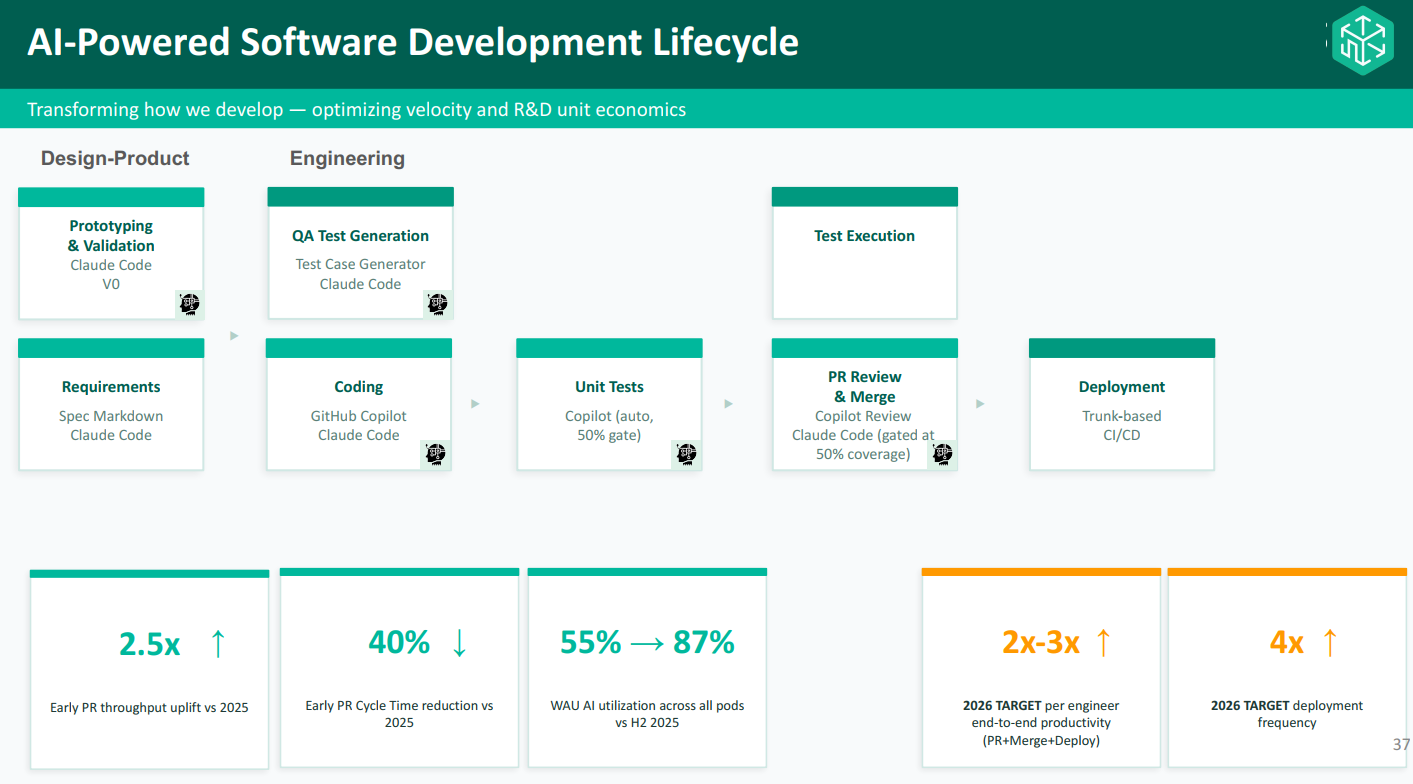
Task: Click the Unit Tests card heading
Action: 609,387
